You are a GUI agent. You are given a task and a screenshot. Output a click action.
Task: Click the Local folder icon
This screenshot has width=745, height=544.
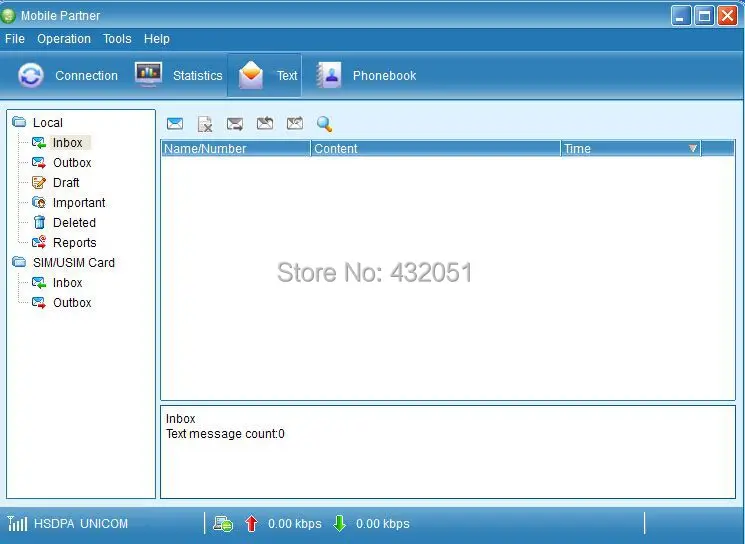click(19, 122)
